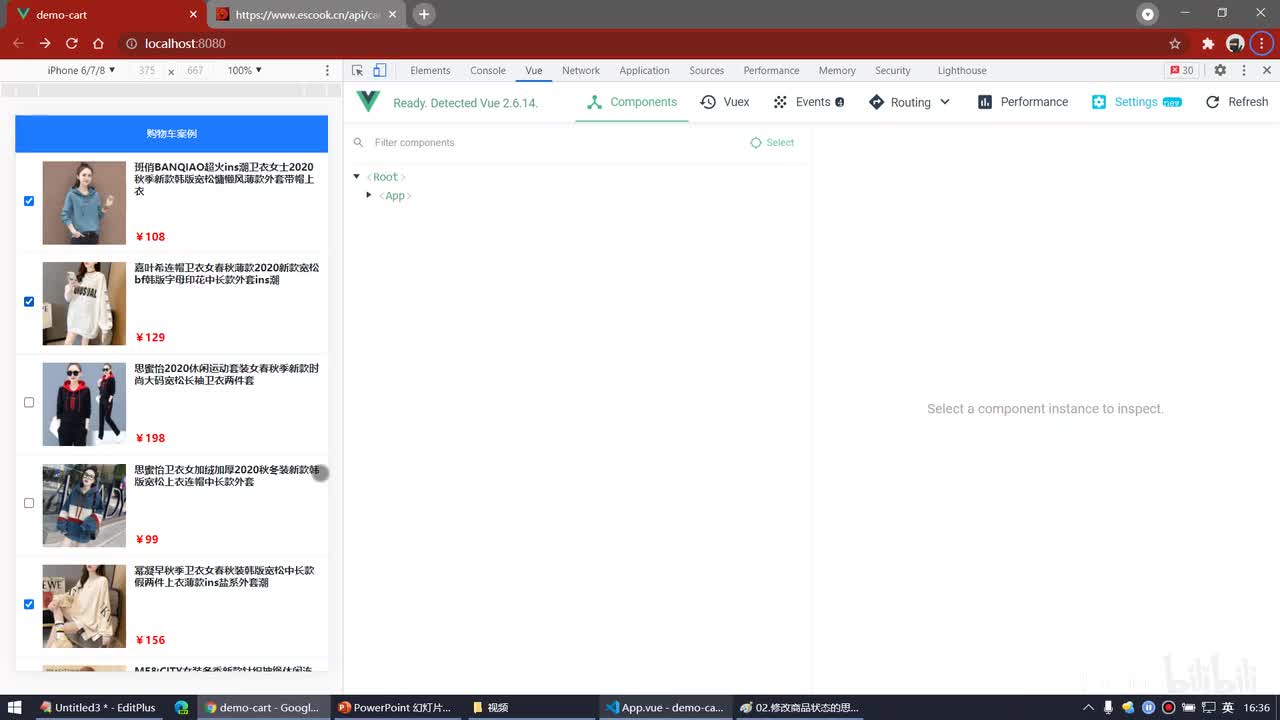This screenshot has height=720, width=1280.
Task: Check the ¥198 product checkbox
Action: (x=29, y=402)
